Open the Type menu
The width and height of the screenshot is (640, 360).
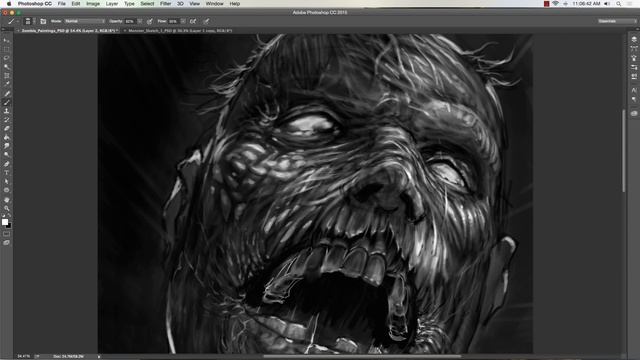click(x=129, y=4)
